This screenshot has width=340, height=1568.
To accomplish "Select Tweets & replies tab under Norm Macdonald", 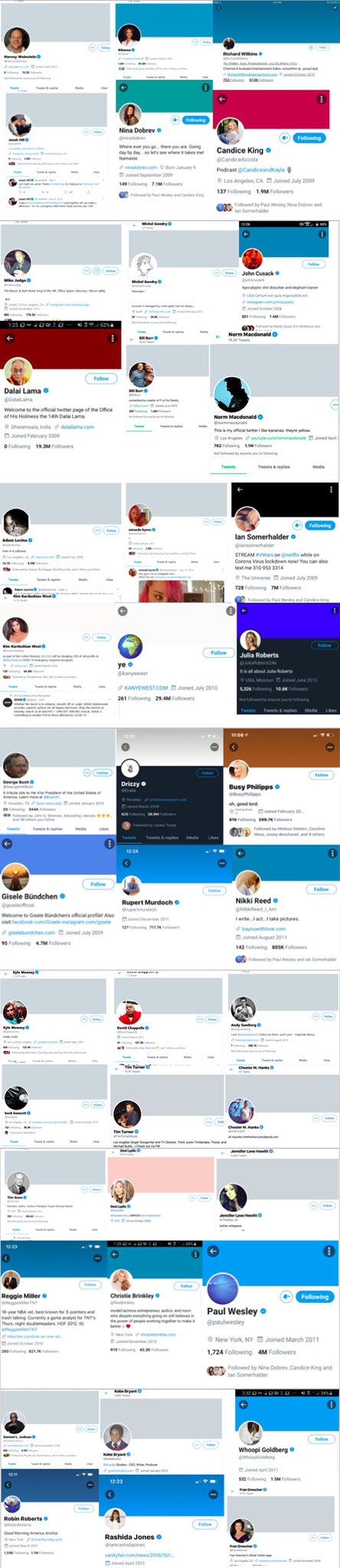I will (x=273, y=466).
